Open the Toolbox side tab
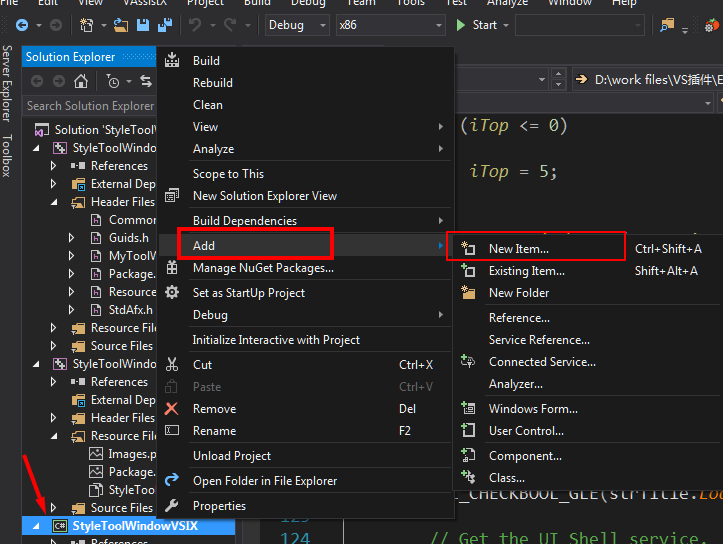Image resolution: width=723 pixels, height=544 pixels. [7, 156]
